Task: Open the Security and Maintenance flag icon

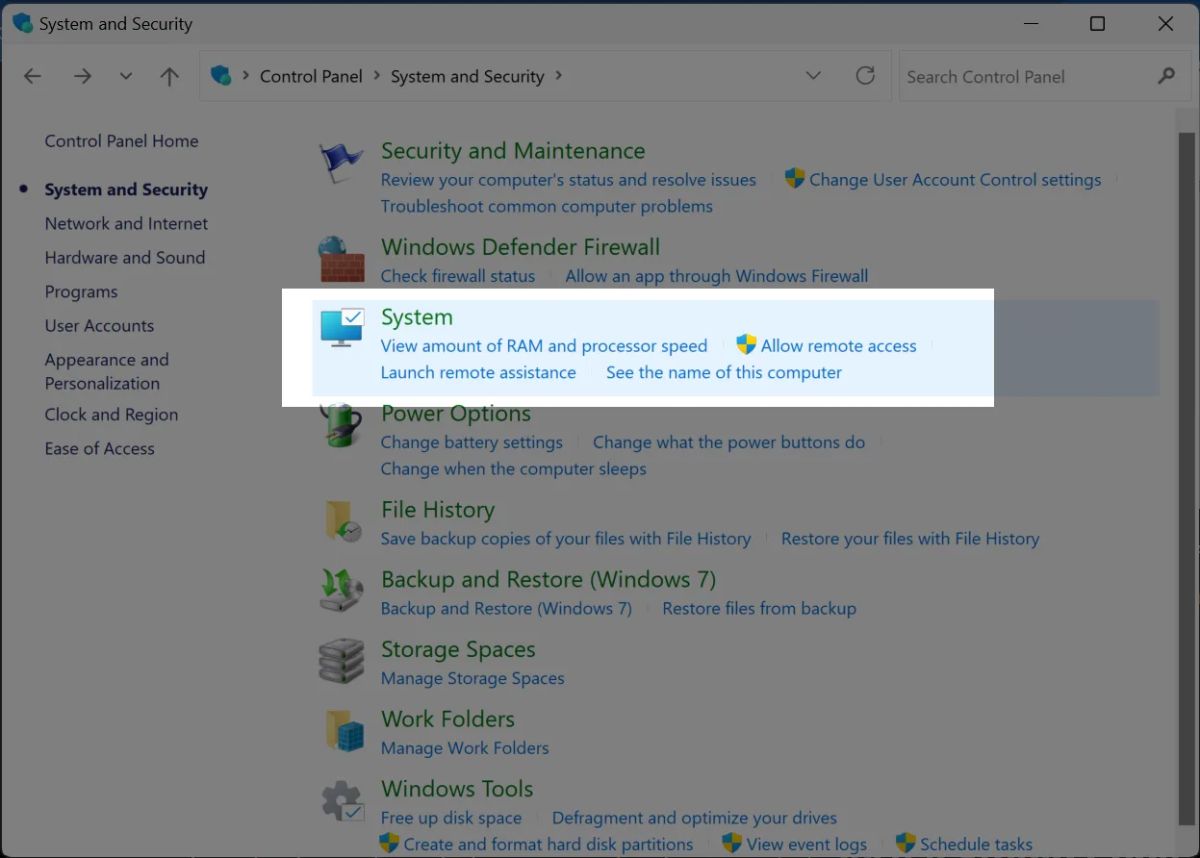Action: (341, 163)
